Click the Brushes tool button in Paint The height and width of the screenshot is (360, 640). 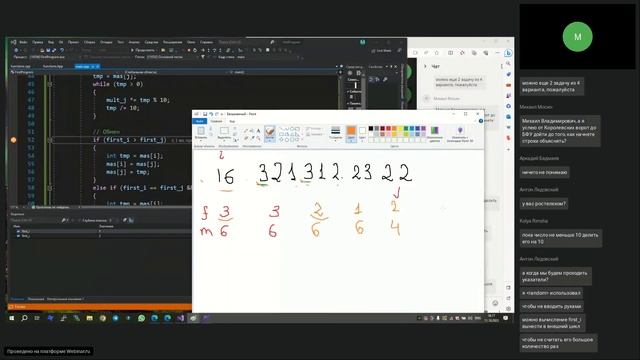pyautogui.click(x=269, y=133)
